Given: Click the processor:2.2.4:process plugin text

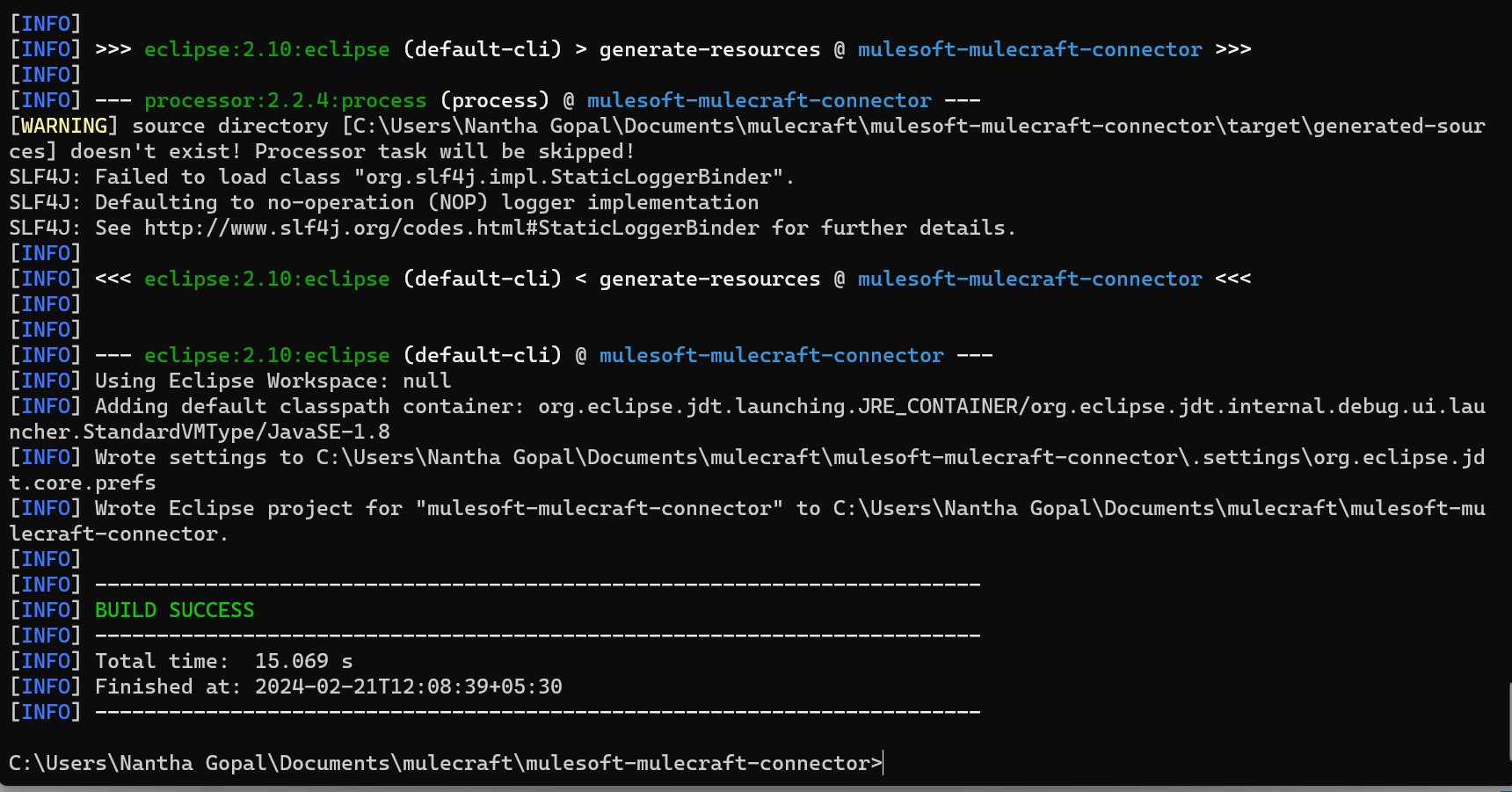Looking at the screenshot, I should click(x=285, y=101).
